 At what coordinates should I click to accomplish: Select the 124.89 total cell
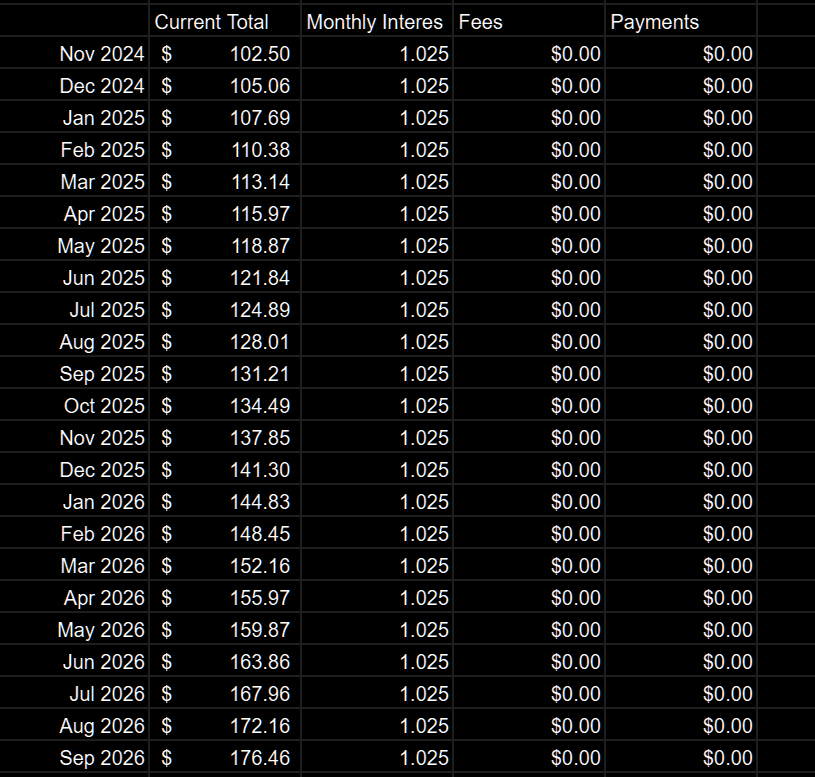point(225,310)
